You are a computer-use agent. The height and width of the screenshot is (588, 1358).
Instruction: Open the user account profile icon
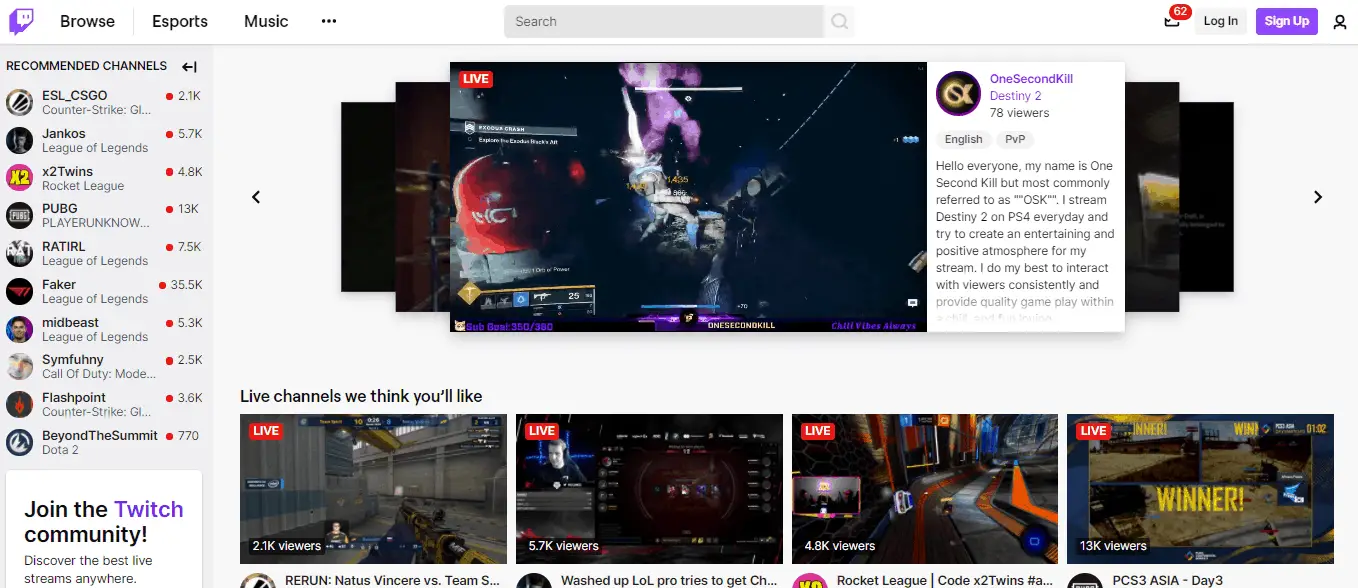(1340, 21)
